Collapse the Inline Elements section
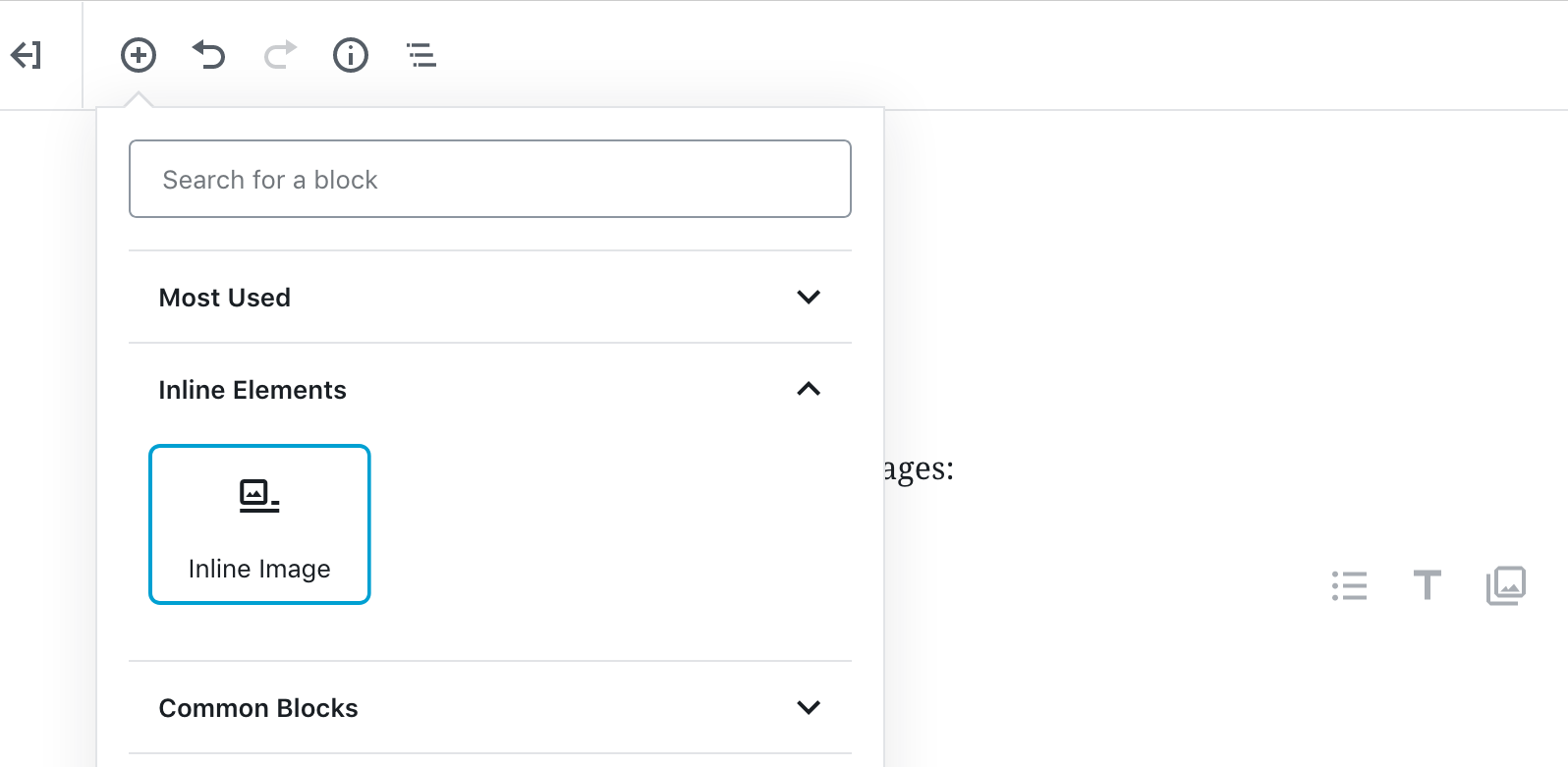This screenshot has height=767, width=1568. pyautogui.click(x=808, y=389)
